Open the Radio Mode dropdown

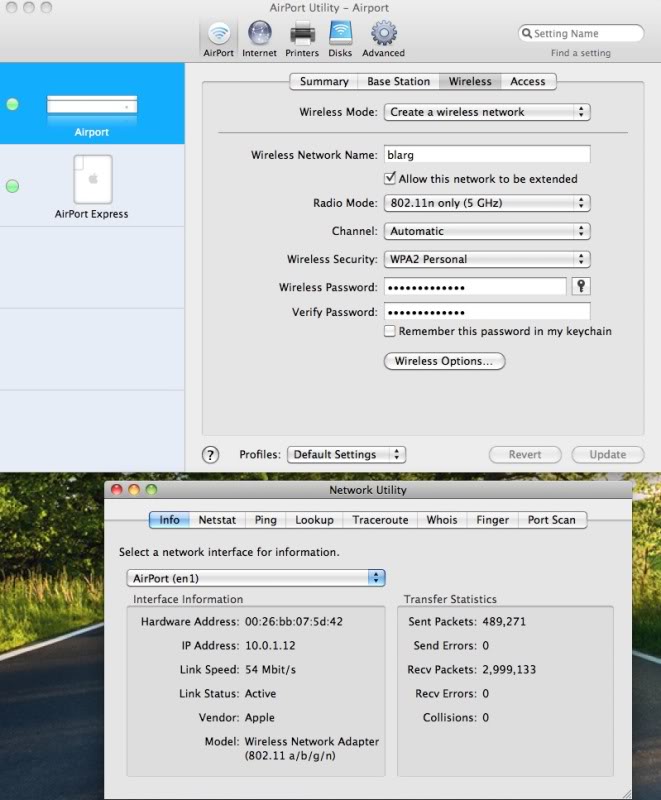(487, 203)
